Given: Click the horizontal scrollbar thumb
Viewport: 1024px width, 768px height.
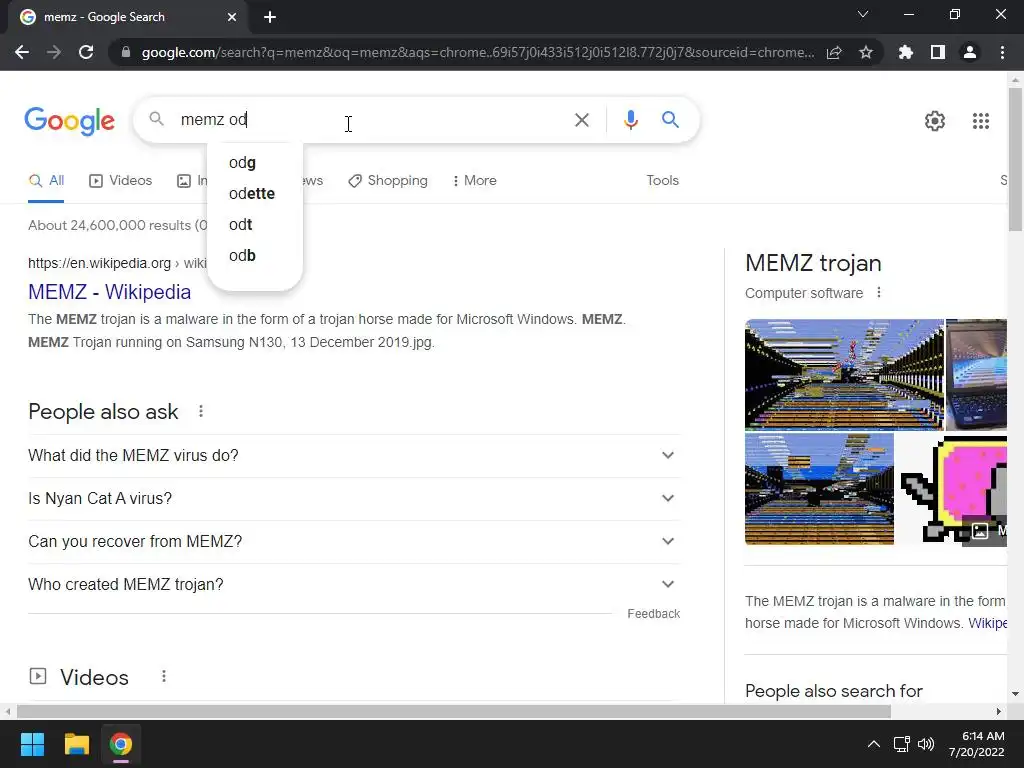Looking at the screenshot, I should (x=454, y=711).
